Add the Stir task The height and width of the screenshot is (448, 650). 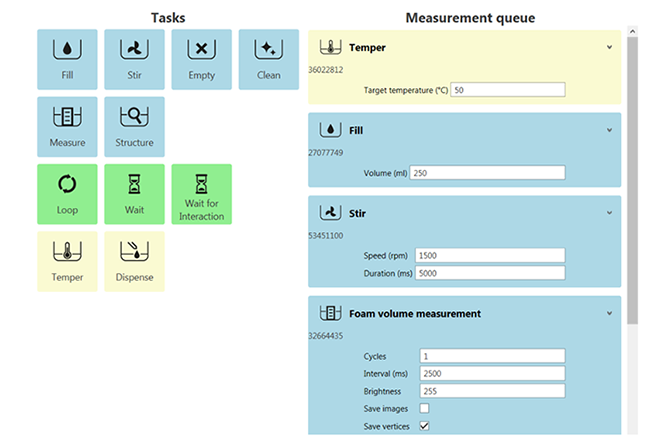tap(134, 59)
